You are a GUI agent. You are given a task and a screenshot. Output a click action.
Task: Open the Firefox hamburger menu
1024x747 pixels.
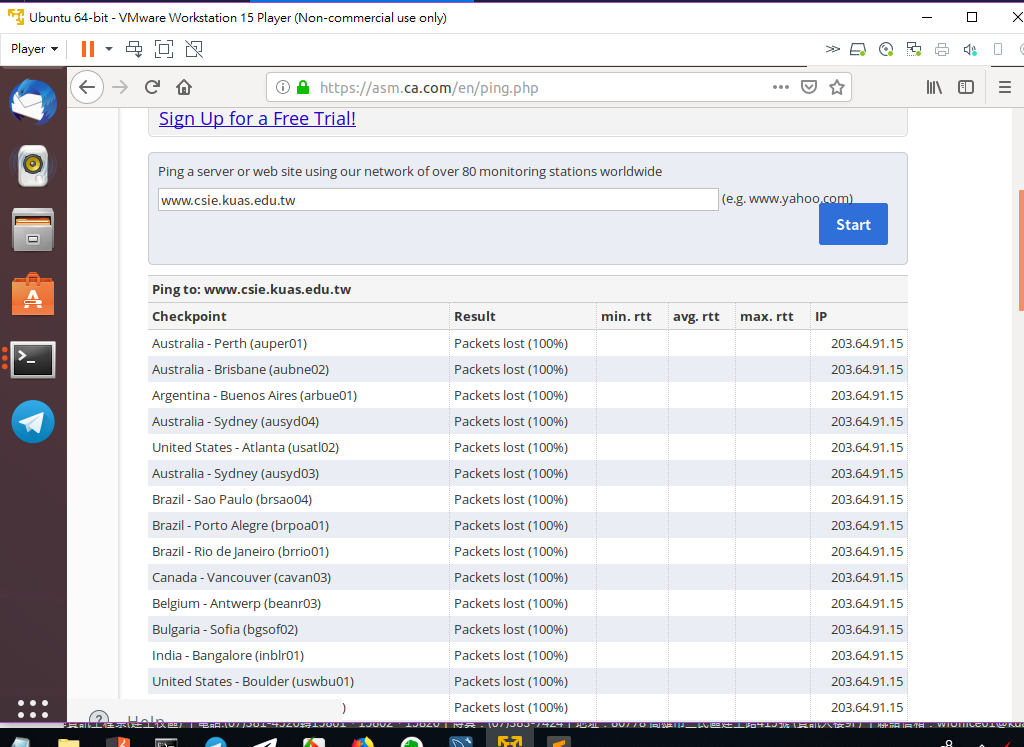pos(1005,87)
